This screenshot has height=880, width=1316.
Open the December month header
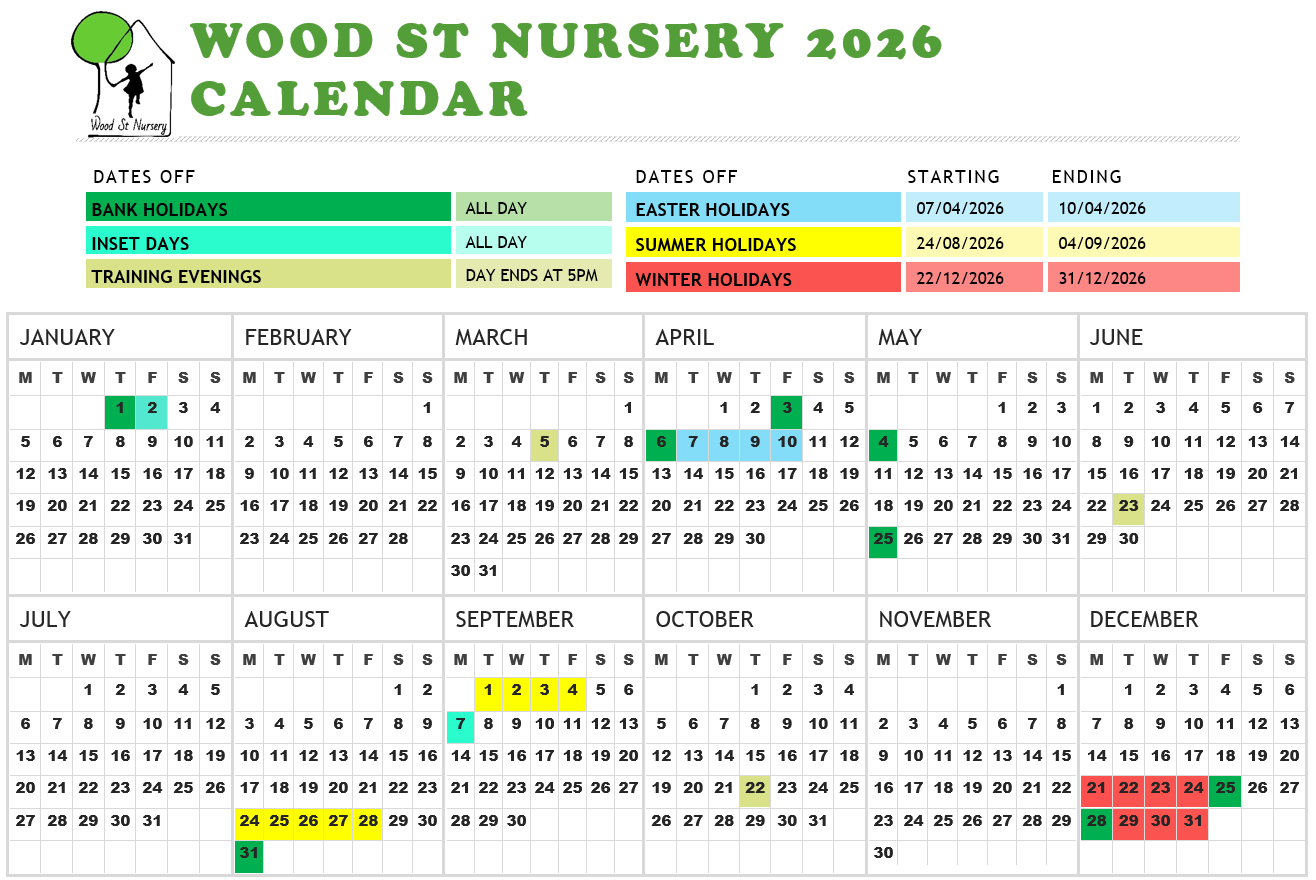point(1143,620)
